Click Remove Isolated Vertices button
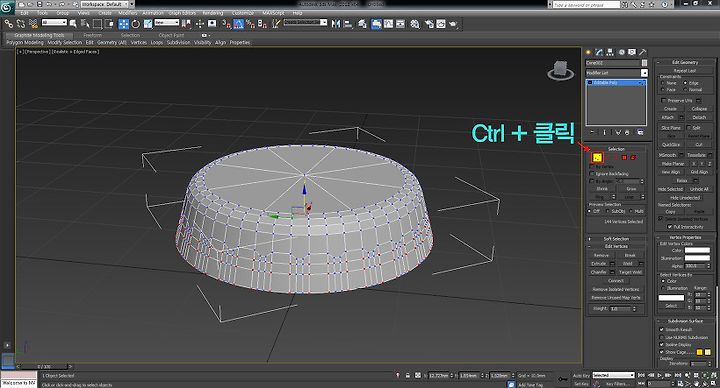Image resolution: width=720 pixels, height=388 pixels. (x=616, y=289)
